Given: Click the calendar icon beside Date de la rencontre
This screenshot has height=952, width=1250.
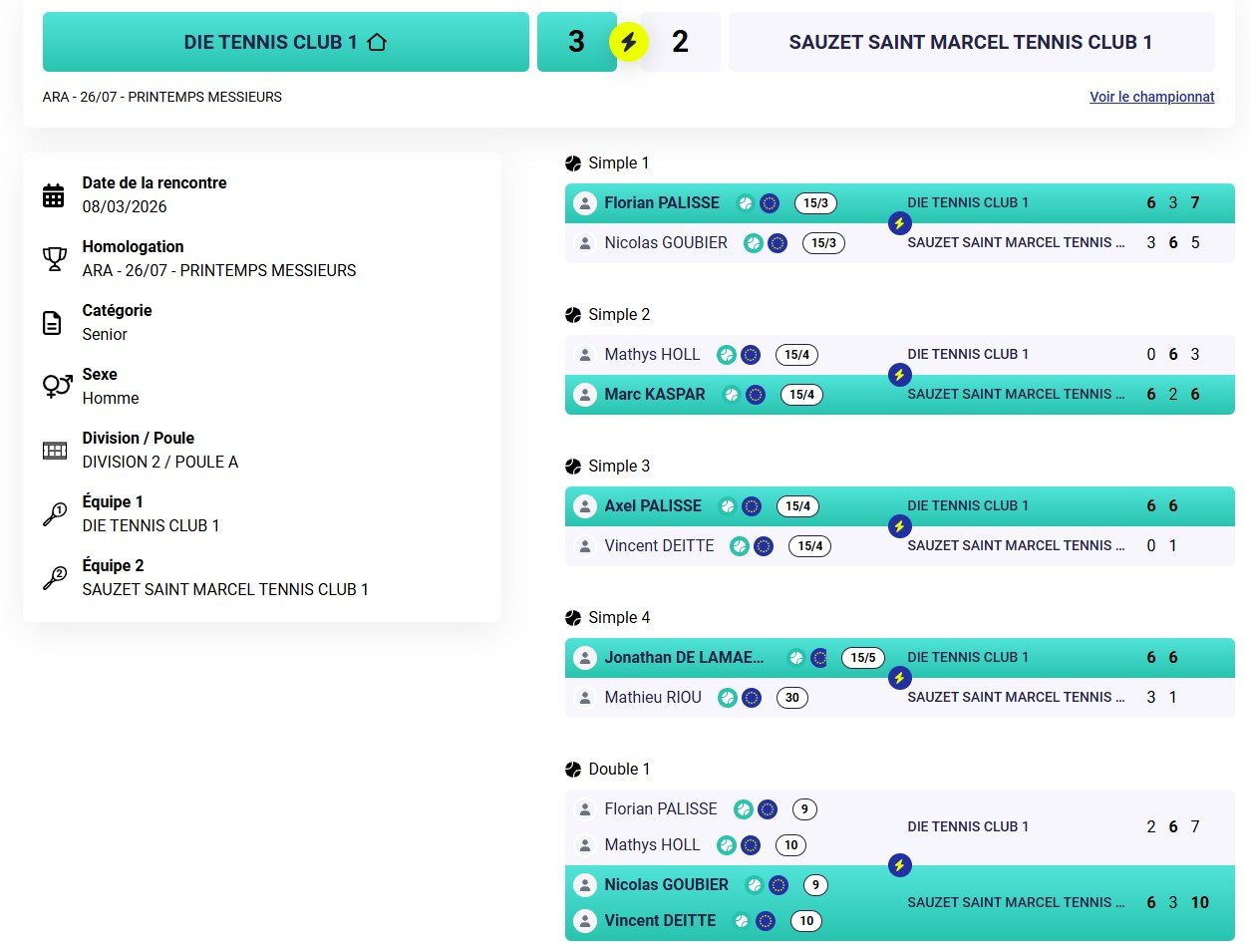Looking at the screenshot, I should (x=54, y=195).
